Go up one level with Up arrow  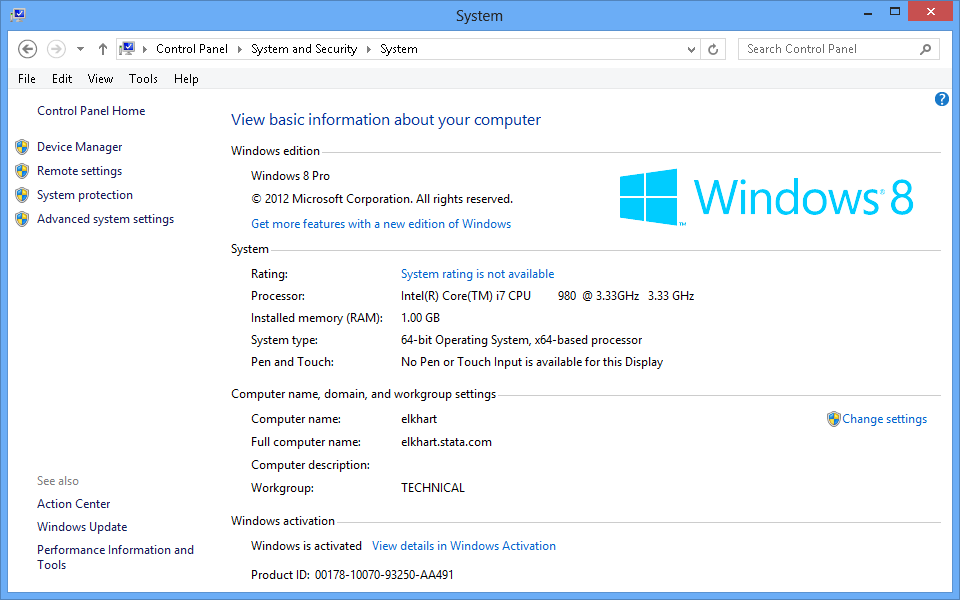[103, 49]
